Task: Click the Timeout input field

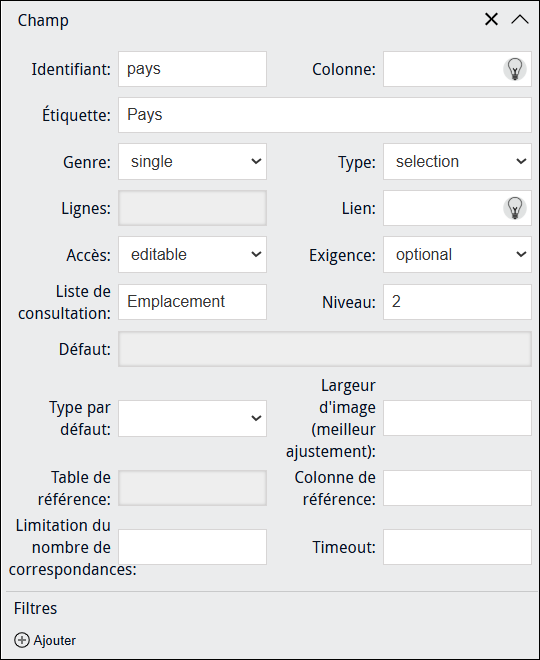Action: pos(457,547)
